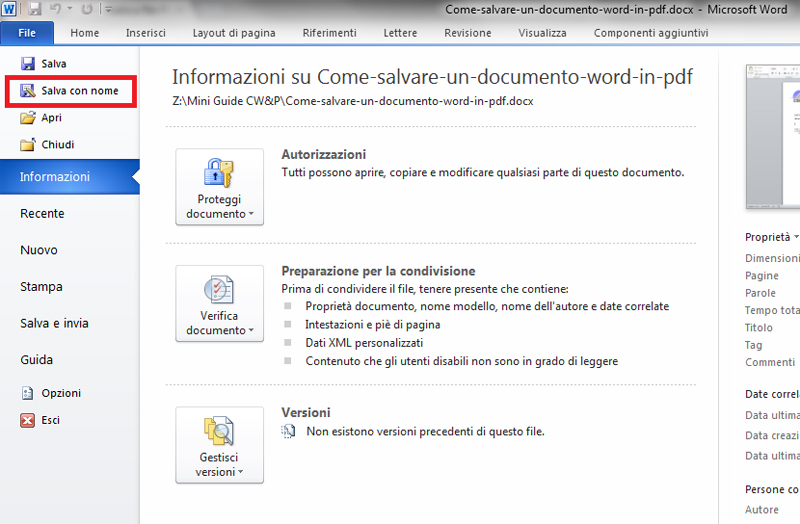This screenshot has height=524, width=800.
Task: Click the Word logo in title bar
Action: 9,9
